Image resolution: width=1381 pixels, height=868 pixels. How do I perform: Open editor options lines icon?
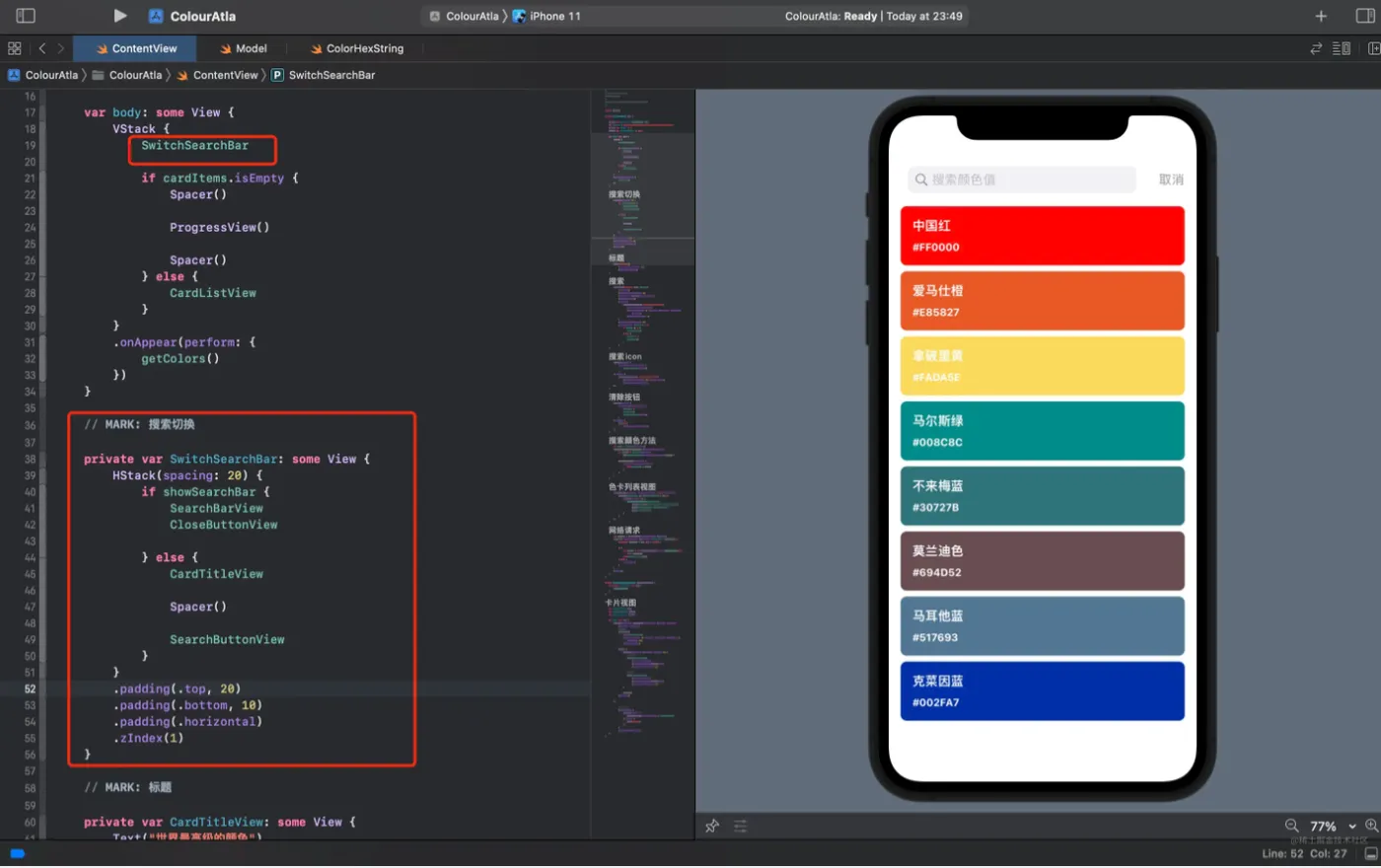(1342, 48)
